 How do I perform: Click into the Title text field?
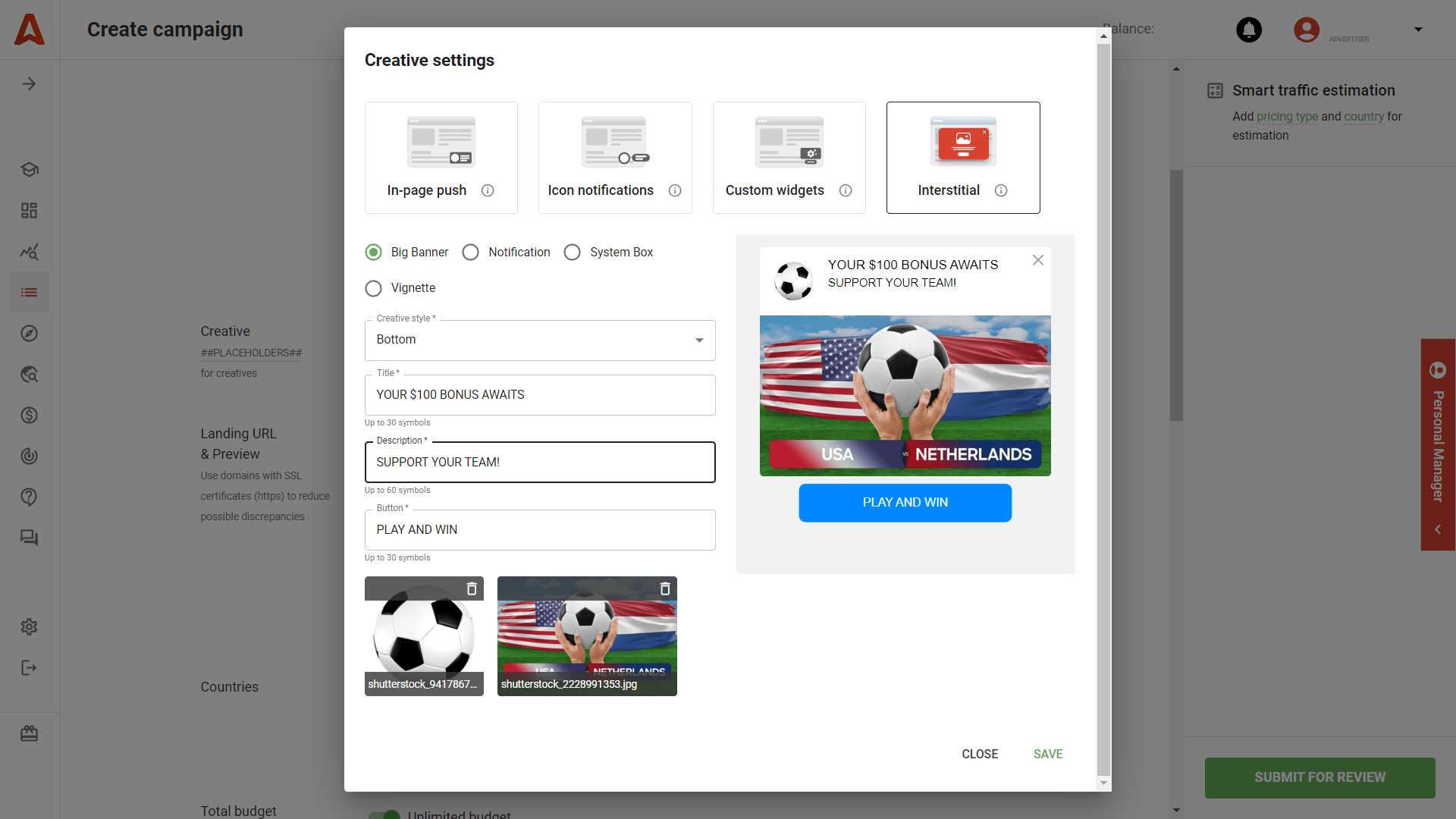[x=539, y=395]
